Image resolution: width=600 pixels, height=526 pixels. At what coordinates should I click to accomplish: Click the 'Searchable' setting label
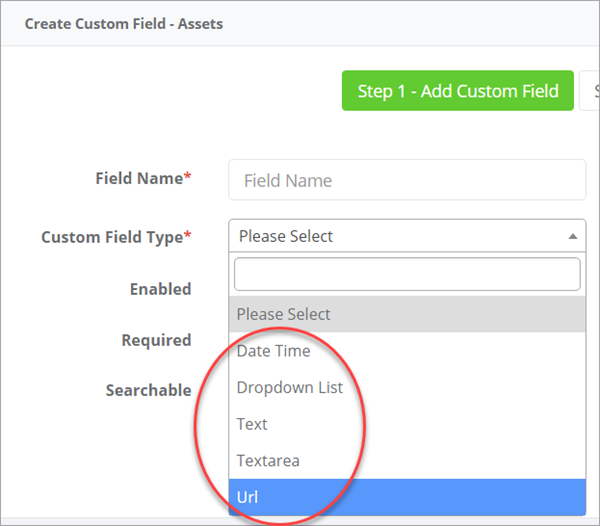[148, 390]
